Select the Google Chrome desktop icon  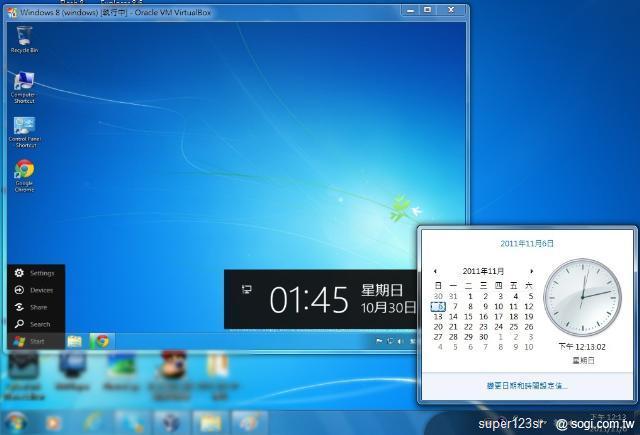click(x=24, y=175)
